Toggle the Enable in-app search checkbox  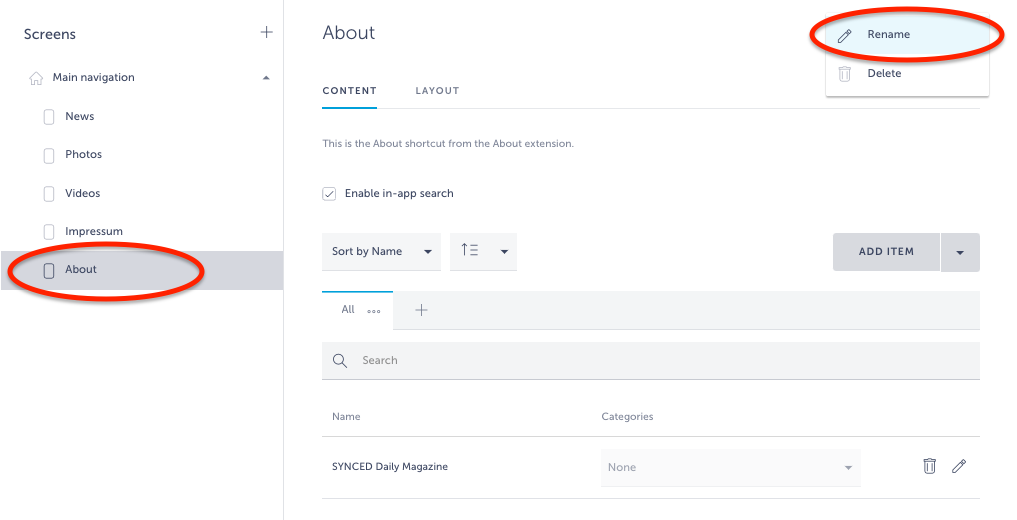329,194
